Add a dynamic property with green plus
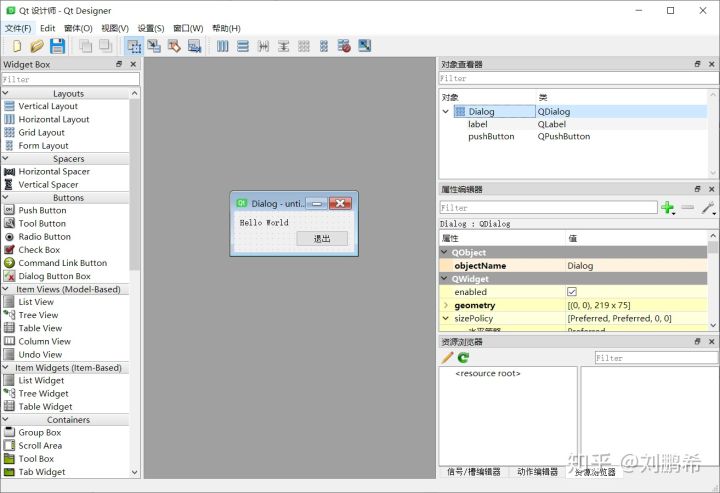Viewport: 720px width, 493px height. pyautogui.click(x=668, y=207)
